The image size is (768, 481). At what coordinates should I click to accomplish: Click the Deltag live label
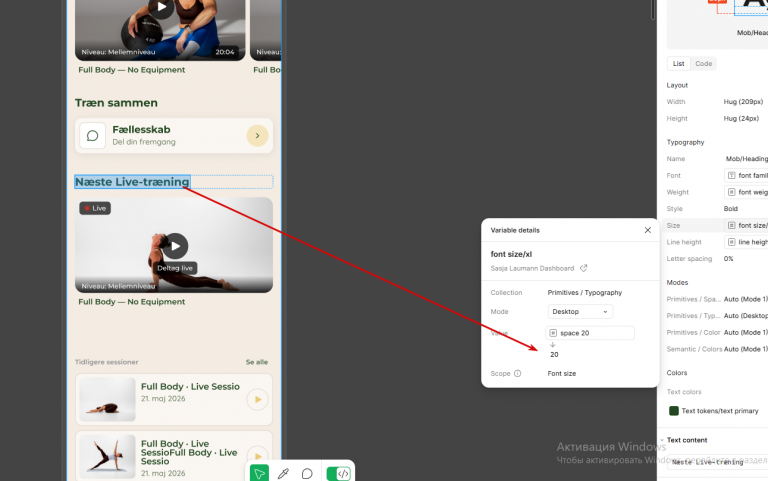click(175, 268)
